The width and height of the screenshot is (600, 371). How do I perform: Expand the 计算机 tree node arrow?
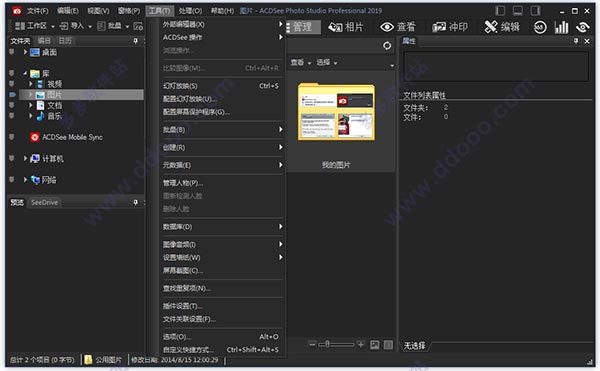click(25, 158)
